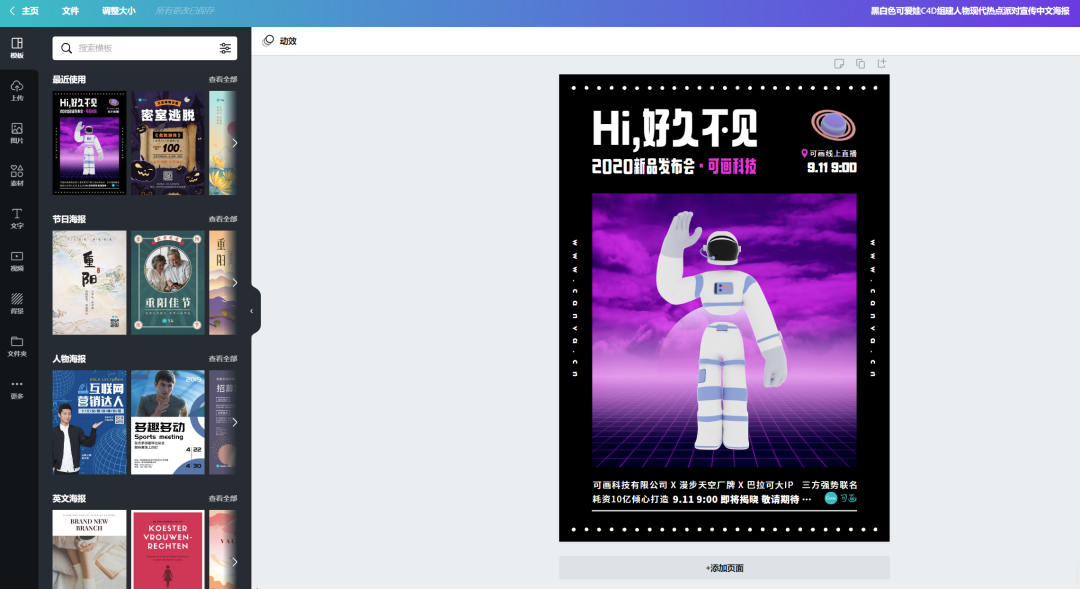Click the 动效 animation button
This screenshot has width=1080, height=589.
280,41
